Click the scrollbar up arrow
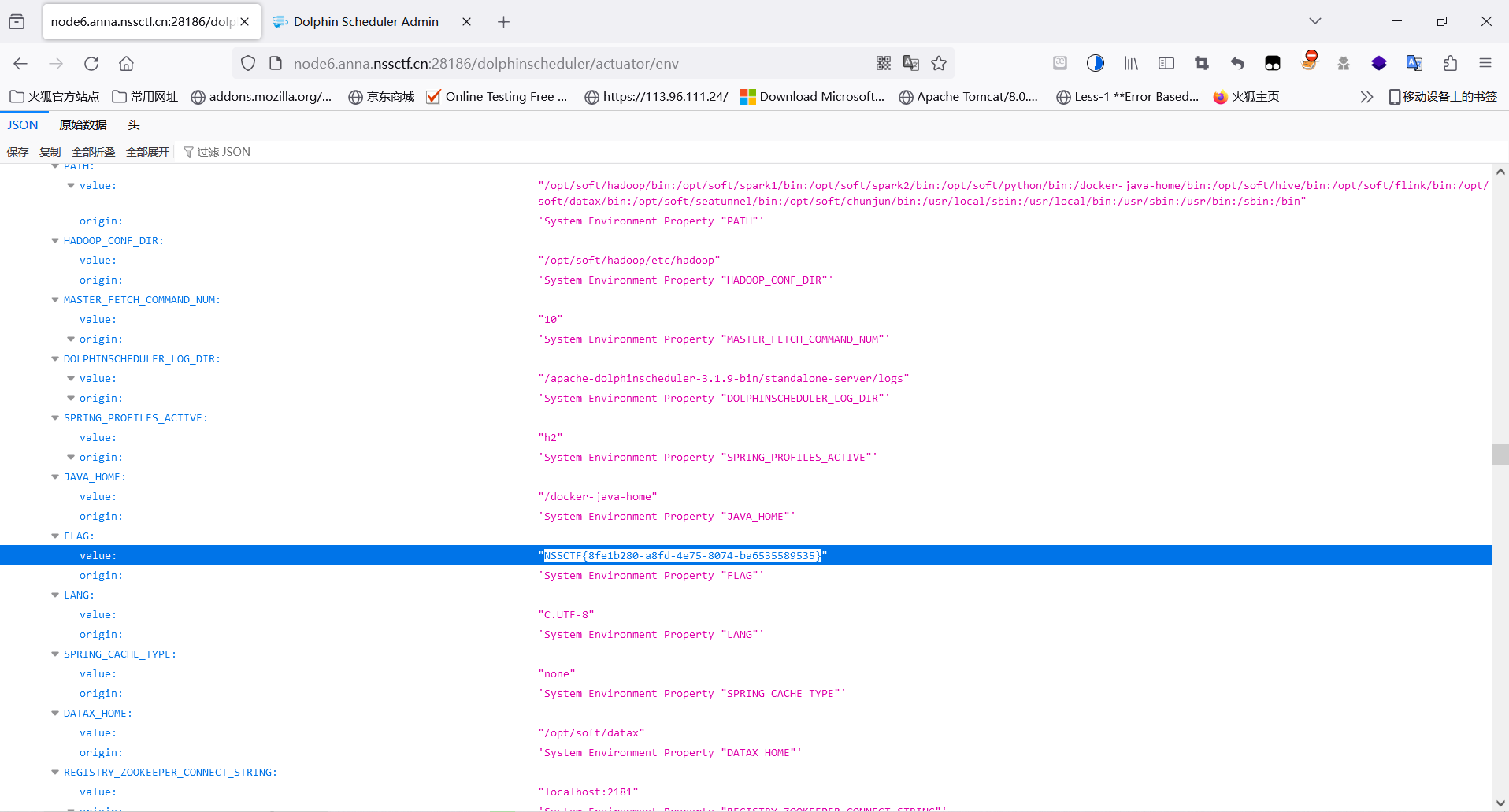The width and height of the screenshot is (1509, 812). pyautogui.click(x=1500, y=172)
